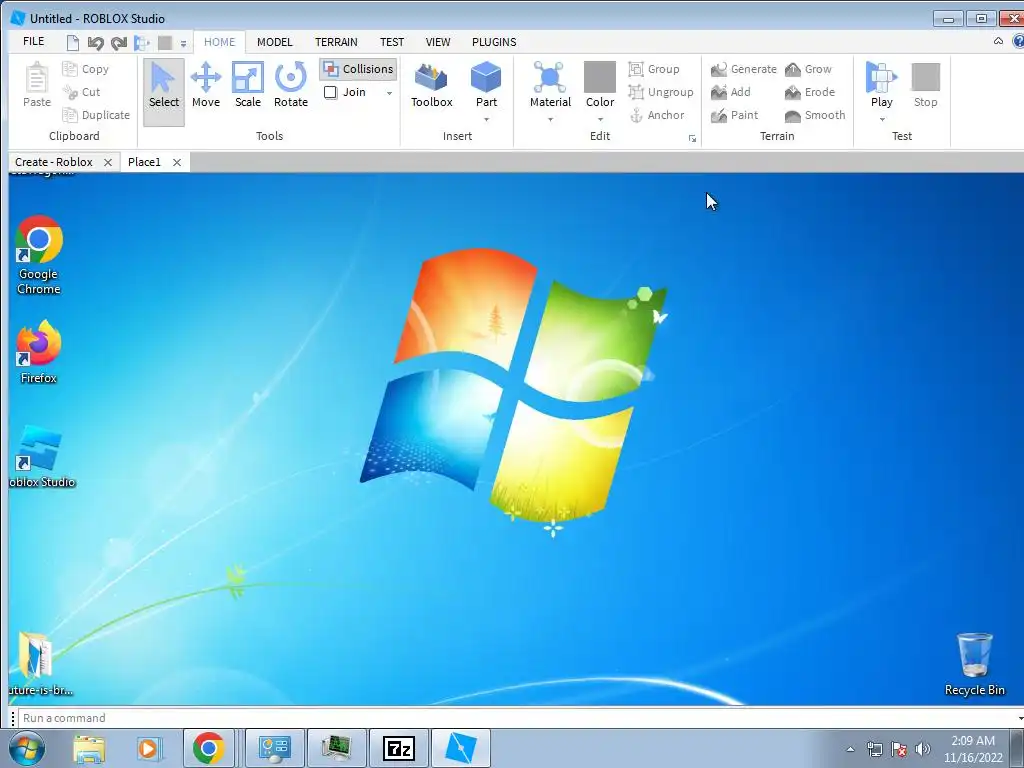Show hidden tray icons arrow

850,749
